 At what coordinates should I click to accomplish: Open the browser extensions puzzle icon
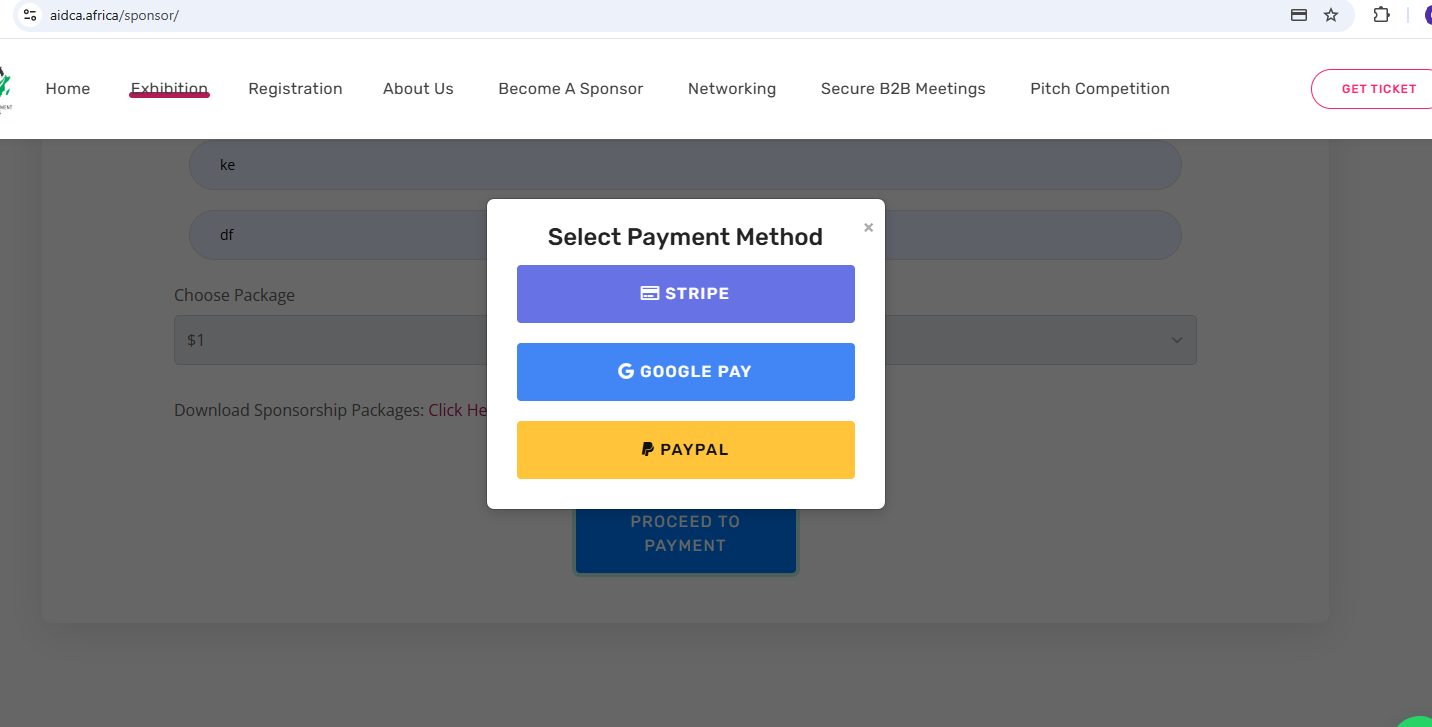pyautogui.click(x=1382, y=15)
